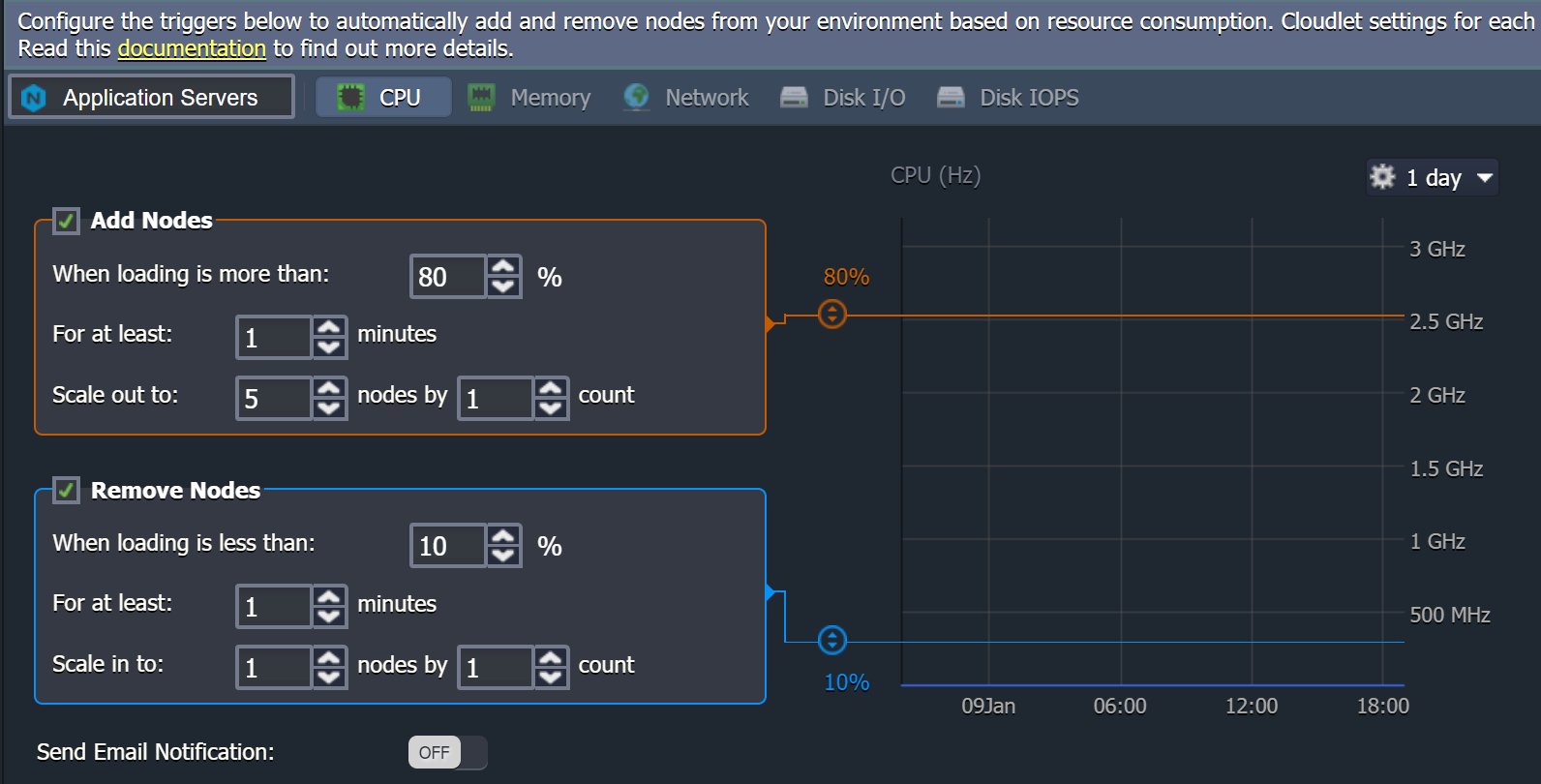Click the blue 10% threshold handle

click(x=832, y=640)
